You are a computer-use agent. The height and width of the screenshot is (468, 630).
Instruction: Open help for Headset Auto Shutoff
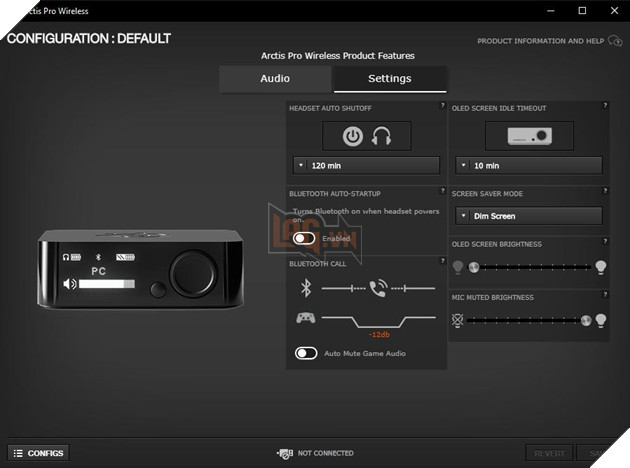(x=442, y=105)
